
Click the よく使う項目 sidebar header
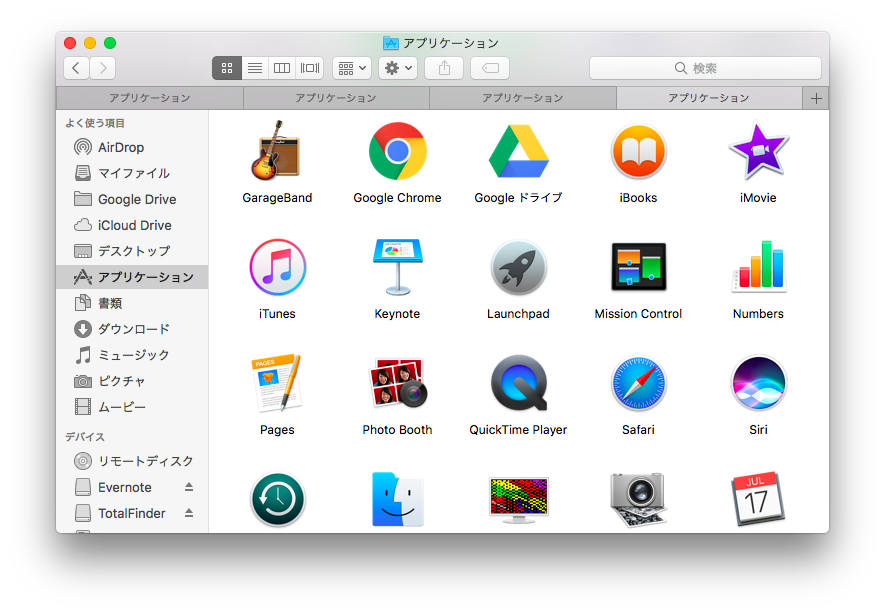[95, 123]
